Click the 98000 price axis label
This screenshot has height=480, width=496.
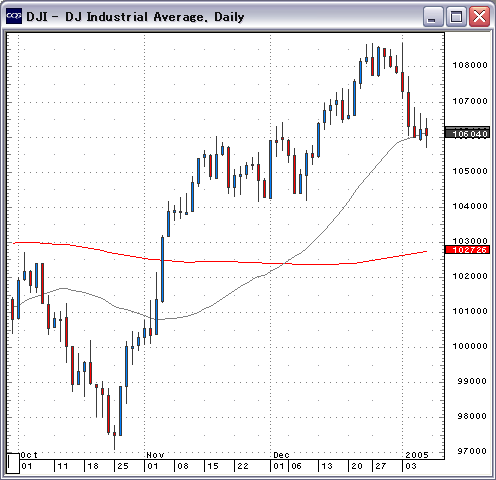[x=472, y=416]
